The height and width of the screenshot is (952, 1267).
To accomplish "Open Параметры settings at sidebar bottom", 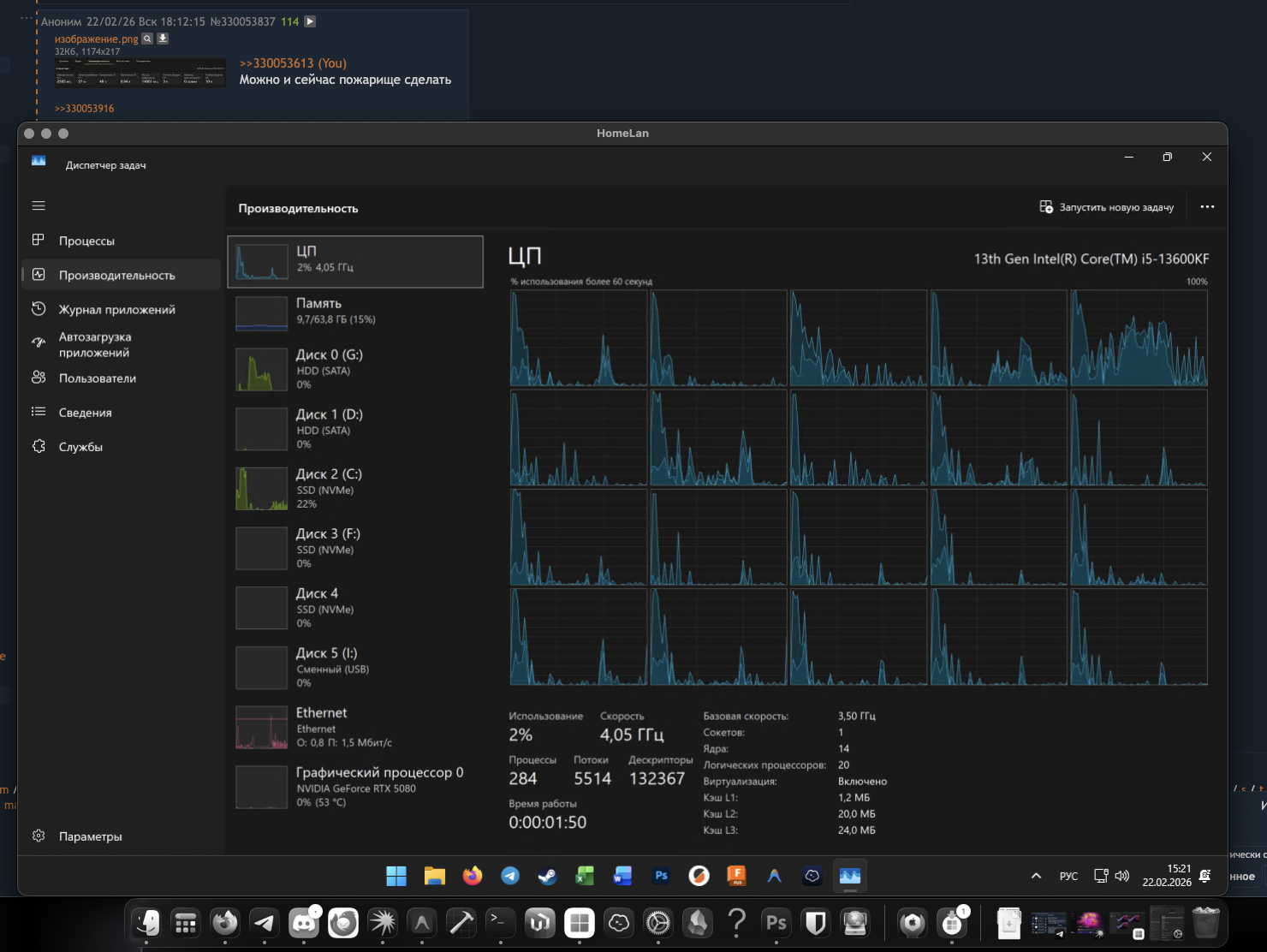I will (90, 836).
